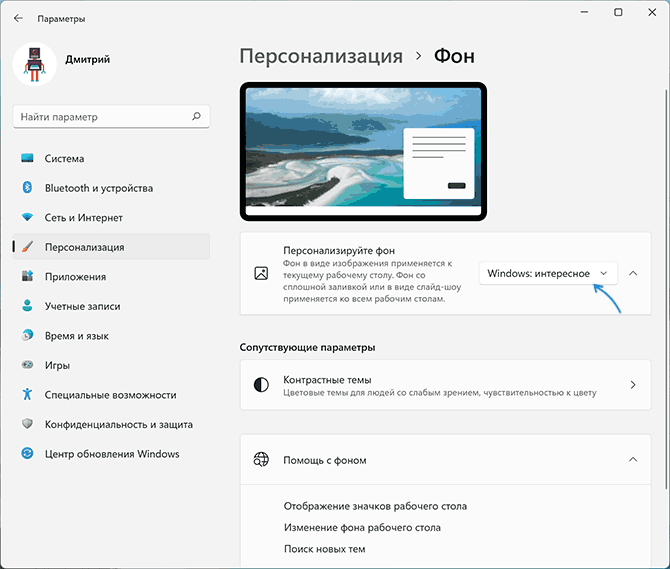The height and width of the screenshot is (569, 670).
Task: Open the Отображение значков рабочего стола link
Action: 375,506
